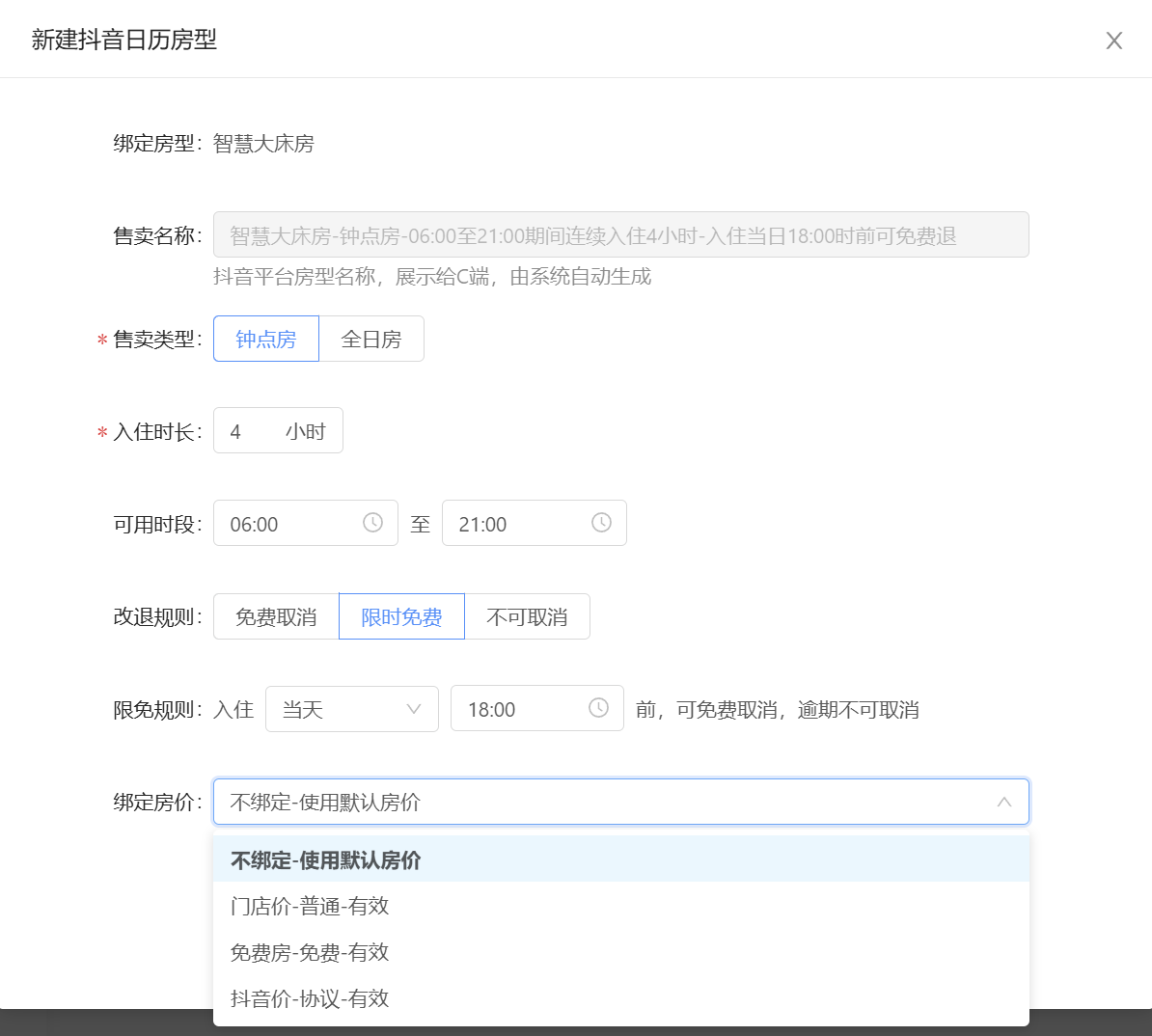
Task: Choose 限时免费 cancellation rule
Action: [x=401, y=616]
